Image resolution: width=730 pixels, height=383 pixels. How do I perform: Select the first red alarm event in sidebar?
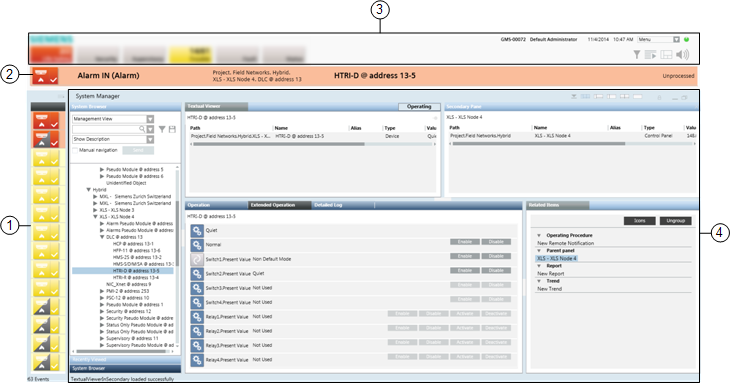[45, 121]
